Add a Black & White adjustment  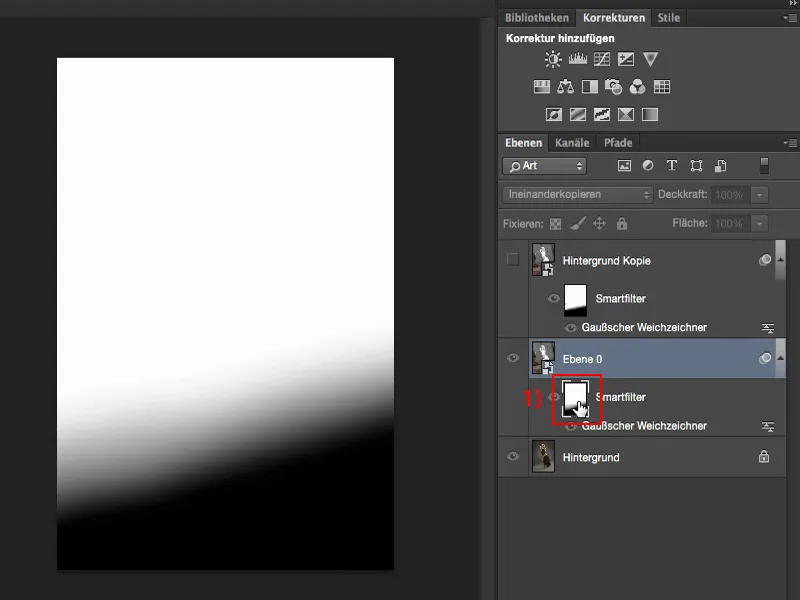(590, 87)
